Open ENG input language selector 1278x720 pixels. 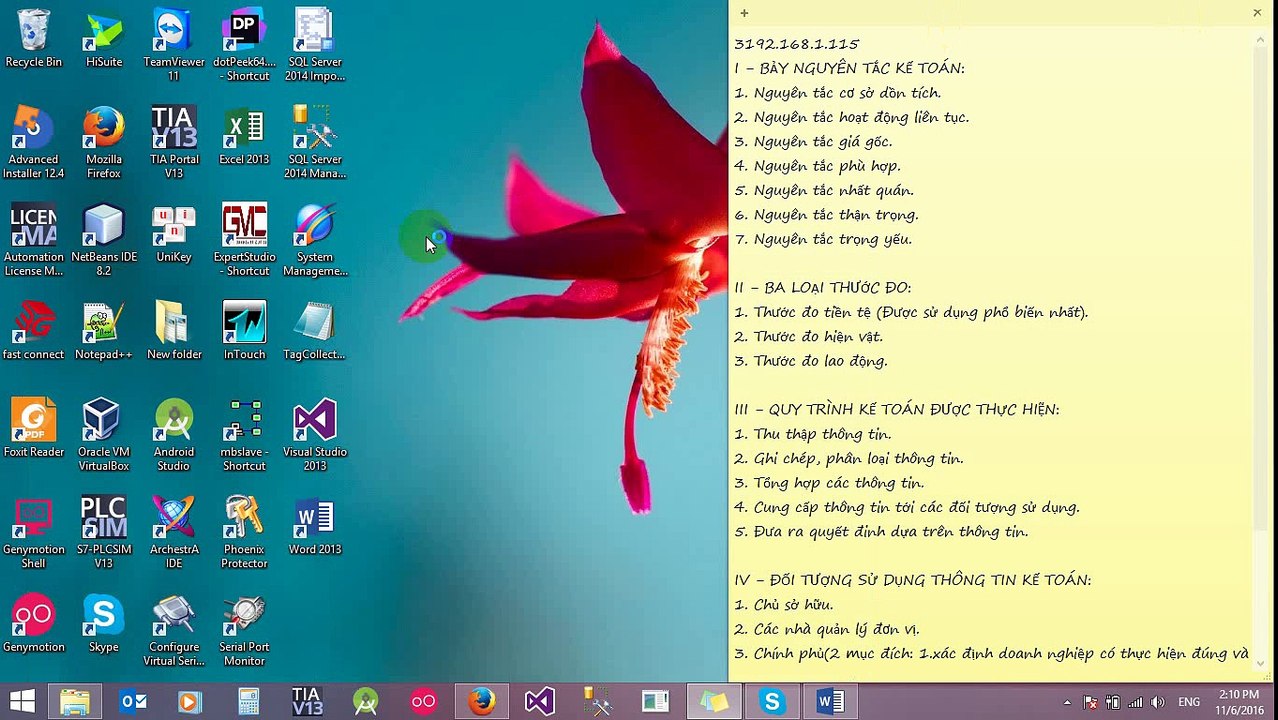click(1189, 702)
